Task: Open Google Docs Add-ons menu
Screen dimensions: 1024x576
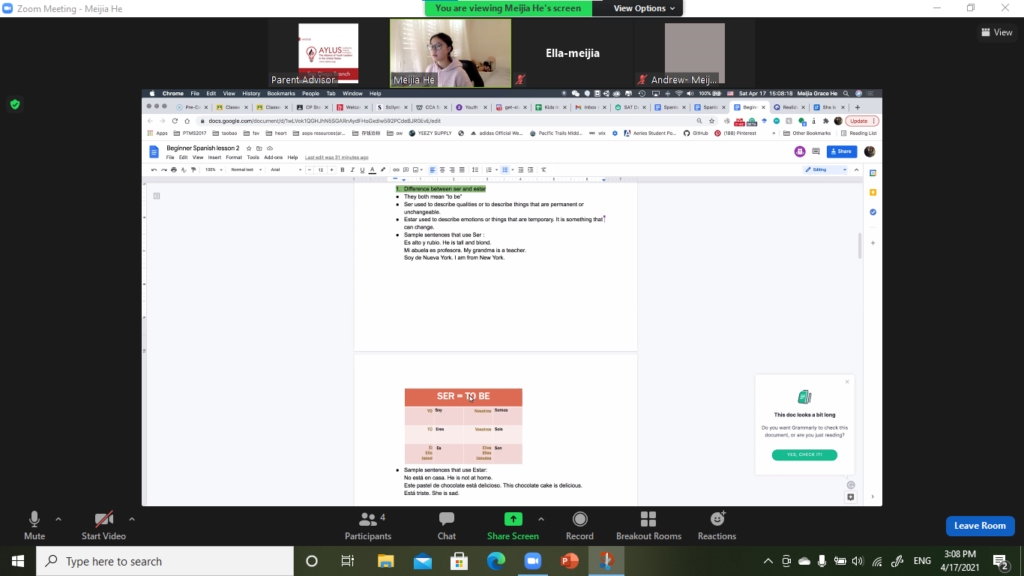Action: click(273, 157)
